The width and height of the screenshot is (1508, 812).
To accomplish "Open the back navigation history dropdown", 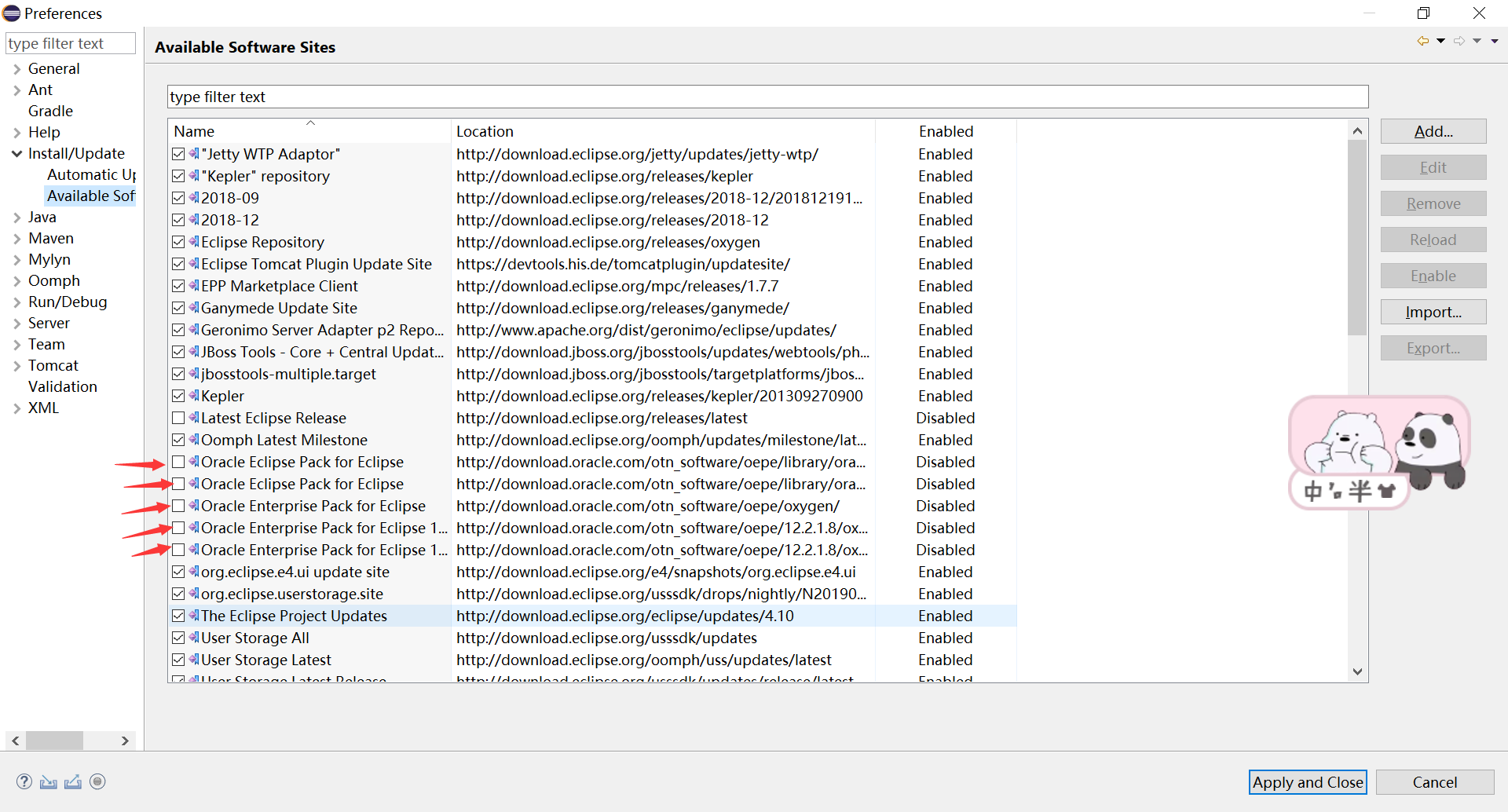I will pyautogui.click(x=1440, y=41).
